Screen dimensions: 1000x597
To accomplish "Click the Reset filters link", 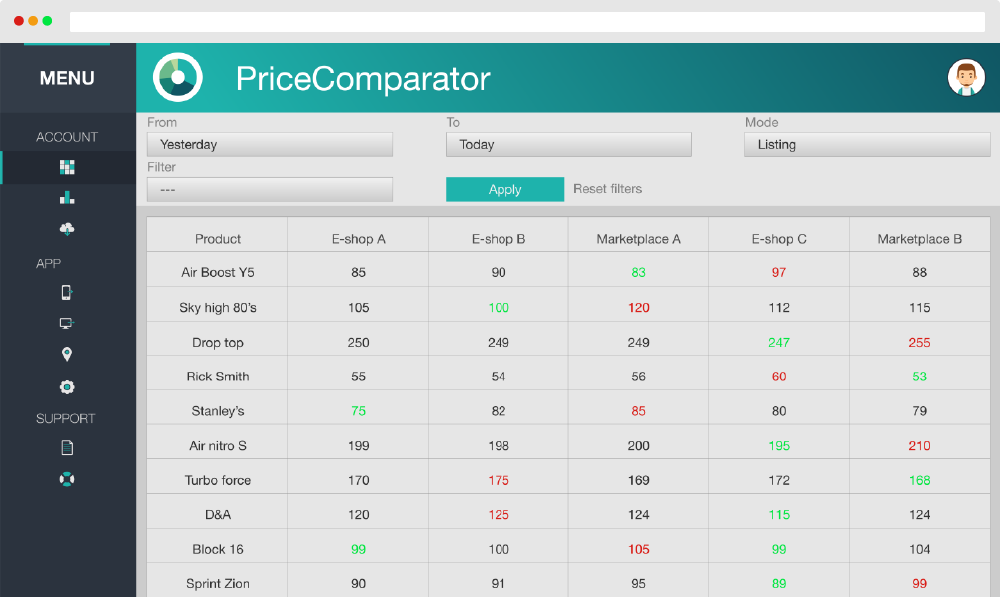I will (608, 189).
